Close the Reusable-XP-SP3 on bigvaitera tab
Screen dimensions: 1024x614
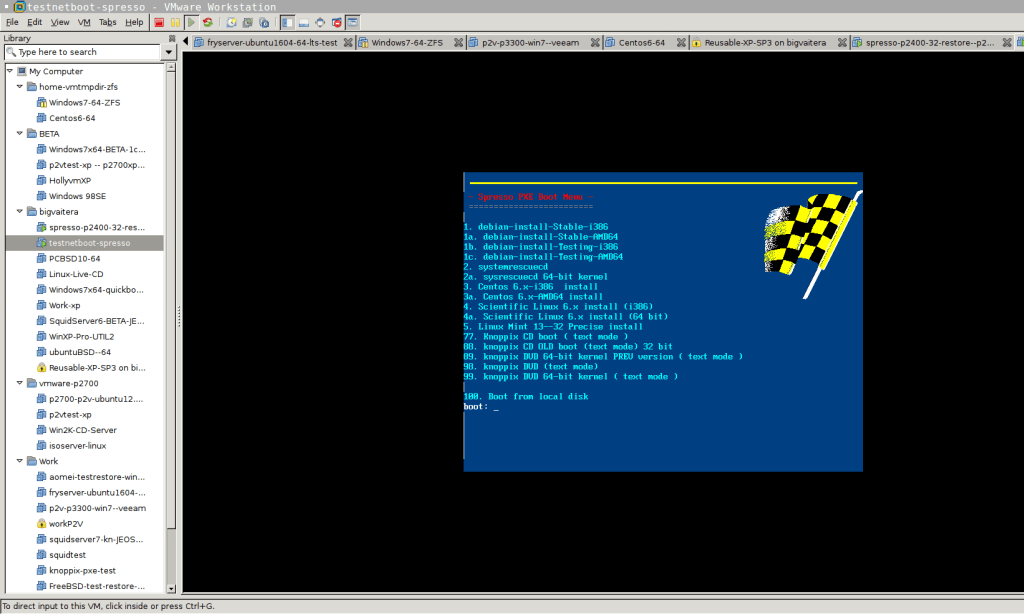pos(842,42)
